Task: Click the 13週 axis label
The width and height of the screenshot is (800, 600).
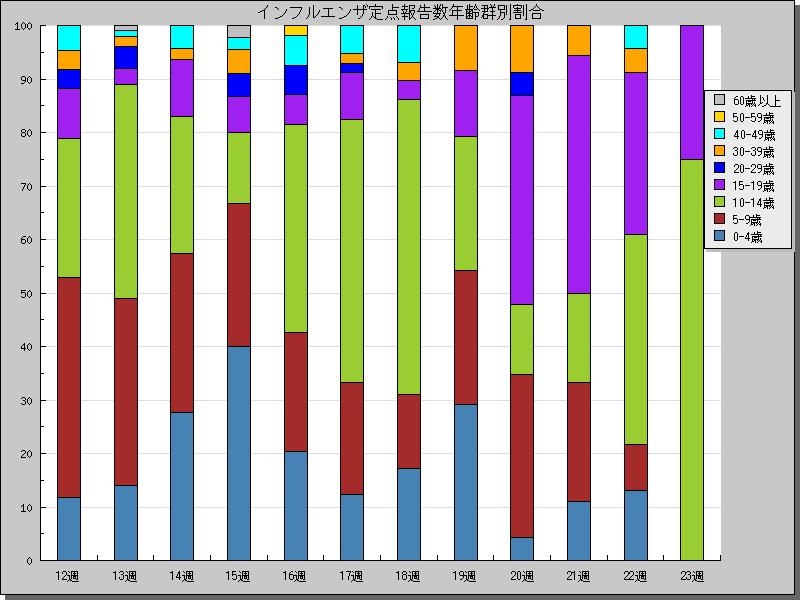Action: (124, 577)
